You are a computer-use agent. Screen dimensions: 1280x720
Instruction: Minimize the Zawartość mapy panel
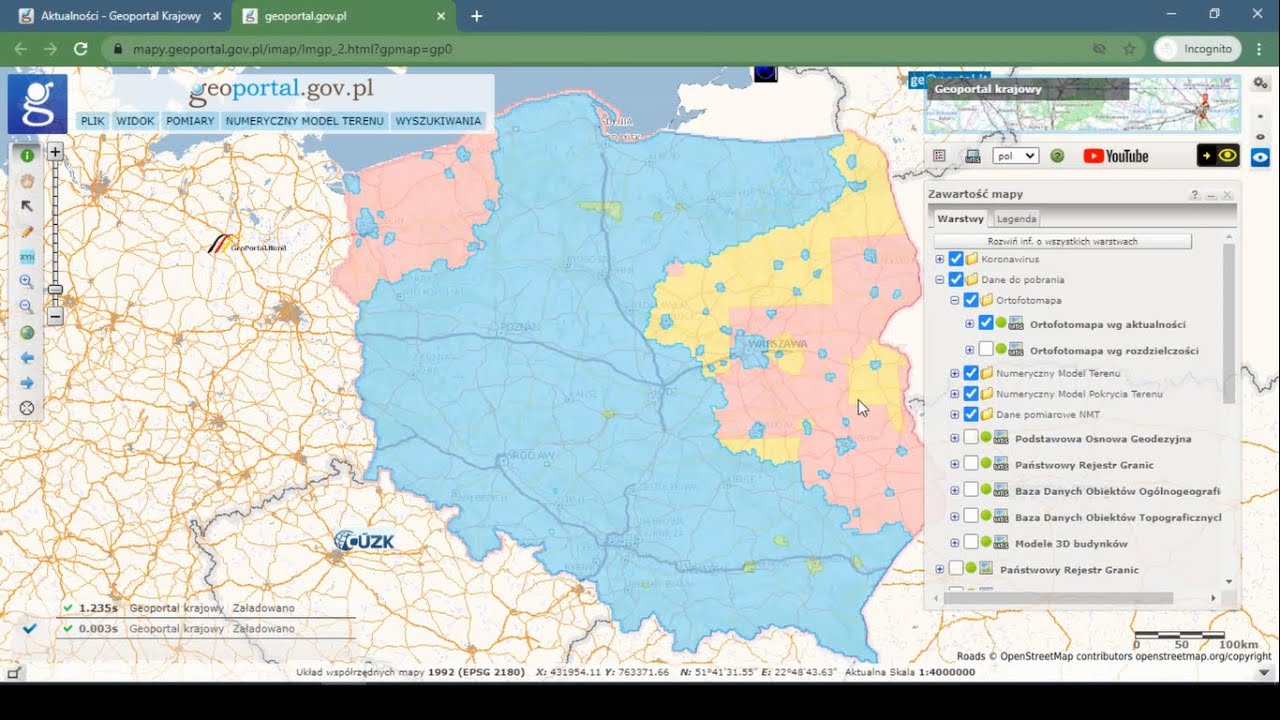point(1210,195)
